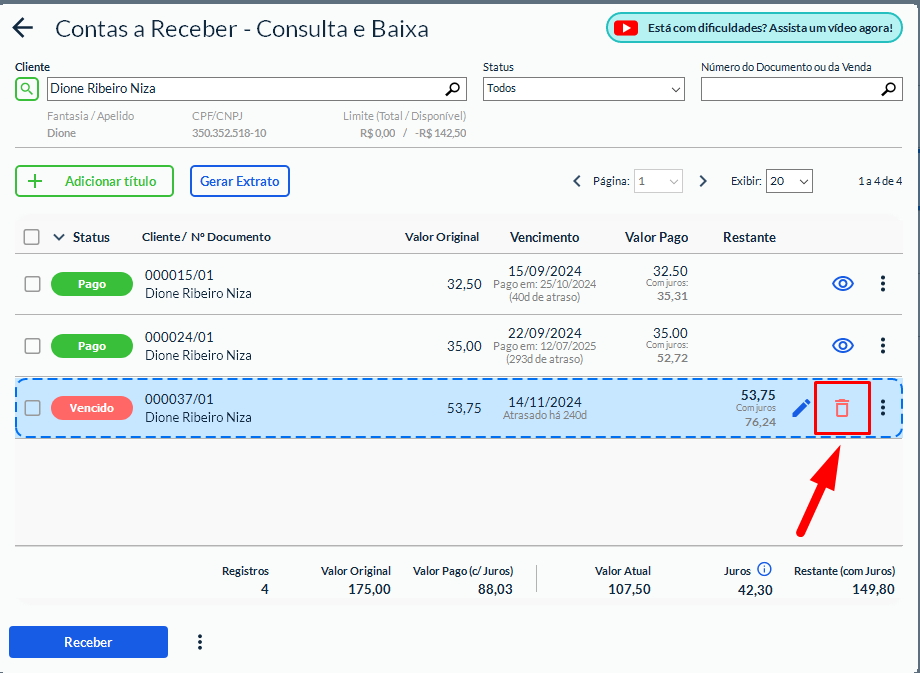Check the box for title 000015/01
Viewport: 920px width, 673px height.
[x=32, y=284]
